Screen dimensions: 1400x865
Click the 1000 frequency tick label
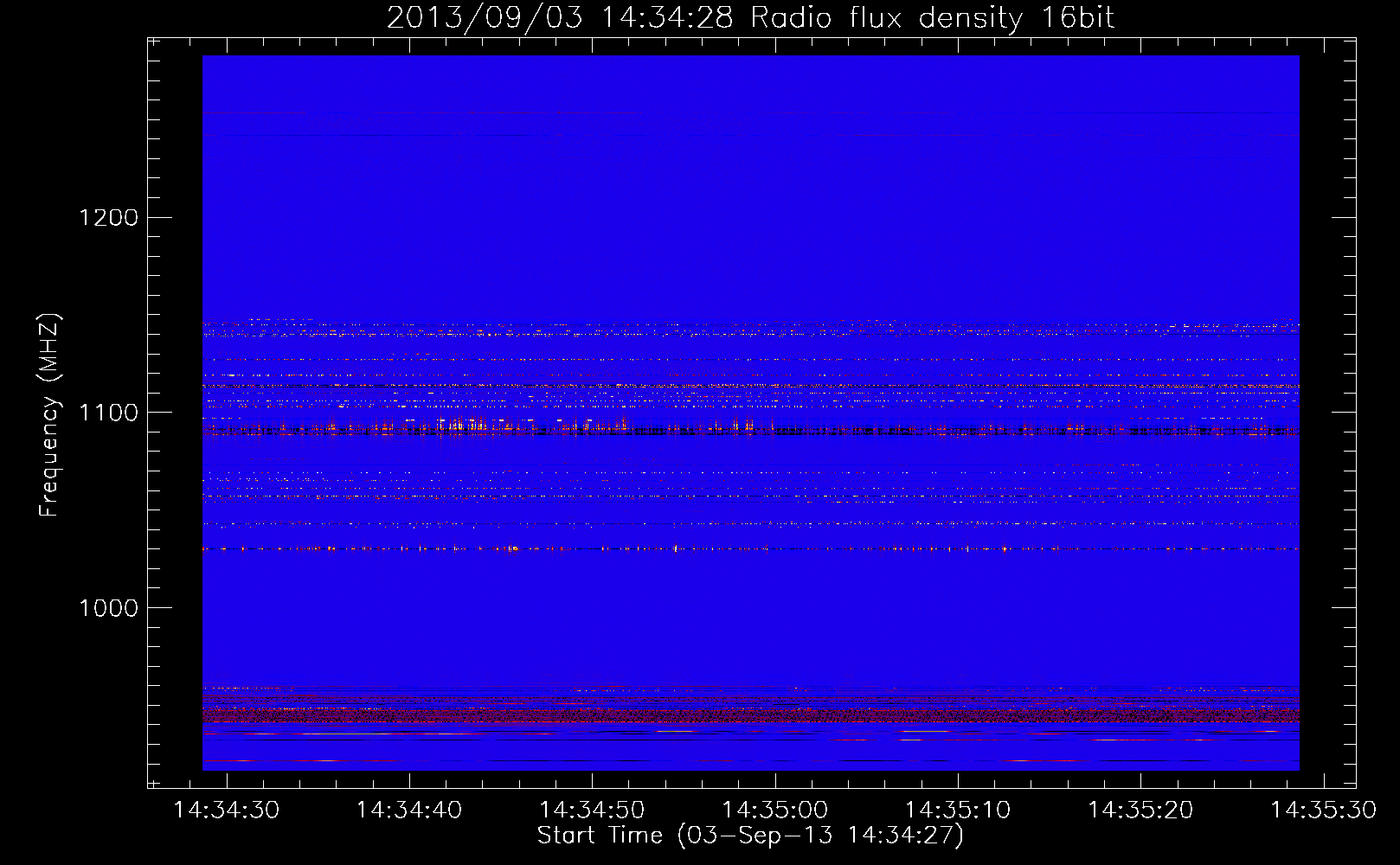109,608
